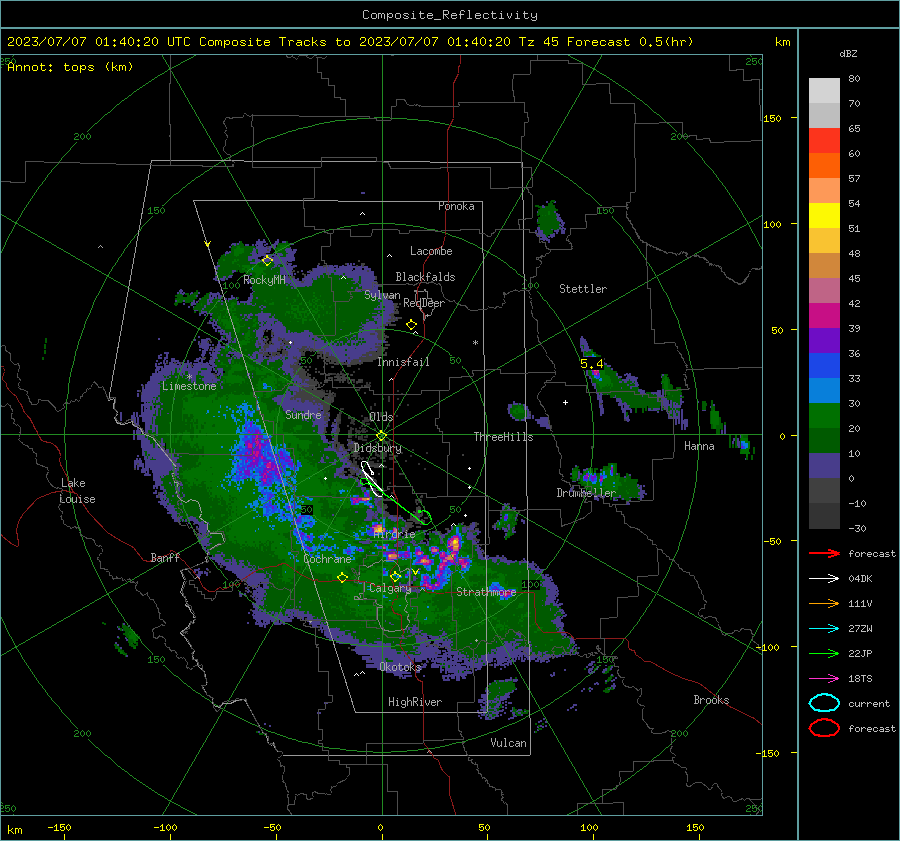Click the 'Didsbury' city label
Screen dimensions: 900x841
click(x=378, y=448)
